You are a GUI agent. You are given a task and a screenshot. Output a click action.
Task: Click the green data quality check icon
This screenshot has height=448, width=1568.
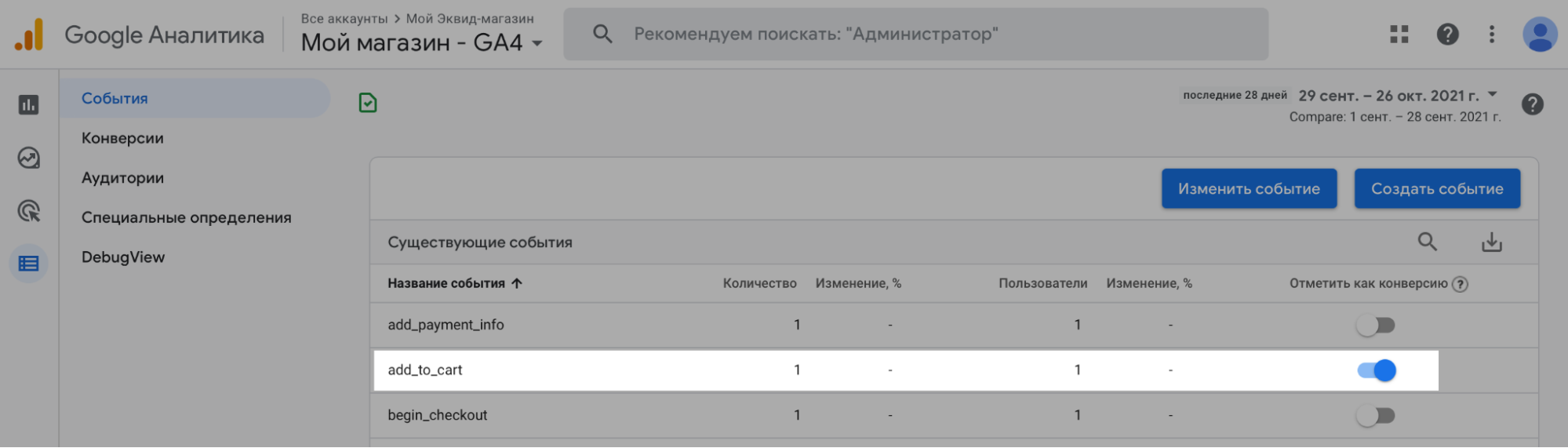coord(368,103)
